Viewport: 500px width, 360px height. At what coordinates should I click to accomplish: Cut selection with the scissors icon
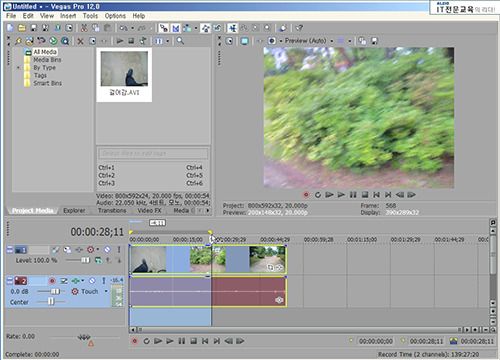pyautogui.click(x=84, y=28)
